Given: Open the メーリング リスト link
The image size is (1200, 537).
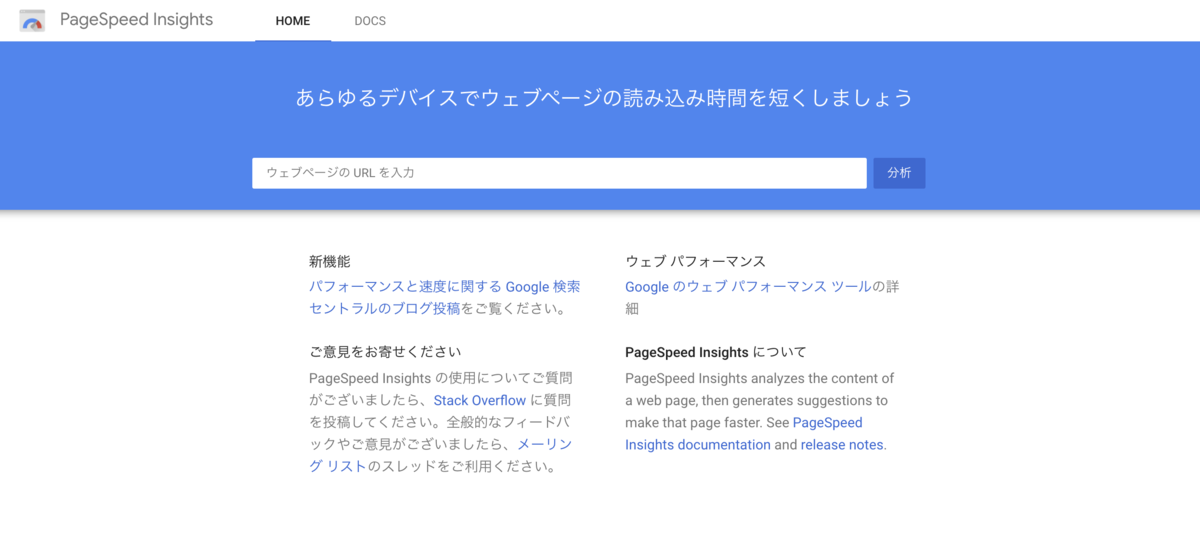Looking at the screenshot, I should tap(441, 455).
